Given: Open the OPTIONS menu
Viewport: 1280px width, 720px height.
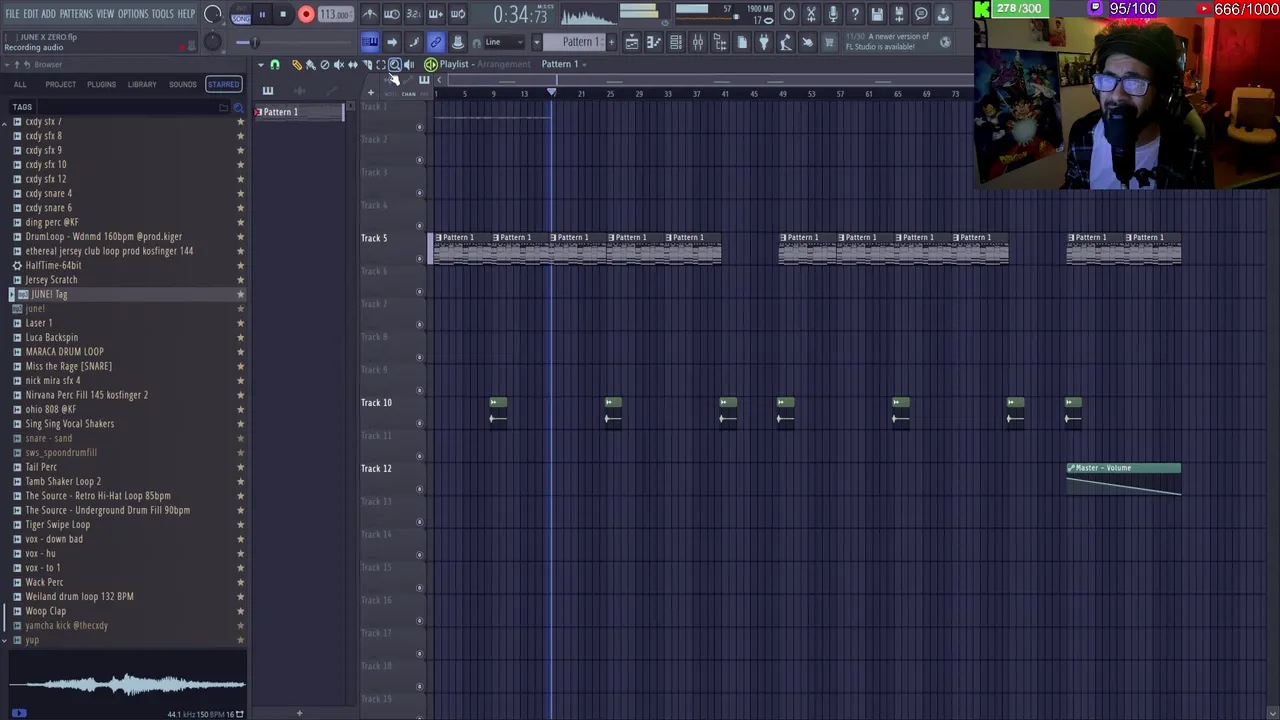Looking at the screenshot, I should (133, 14).
